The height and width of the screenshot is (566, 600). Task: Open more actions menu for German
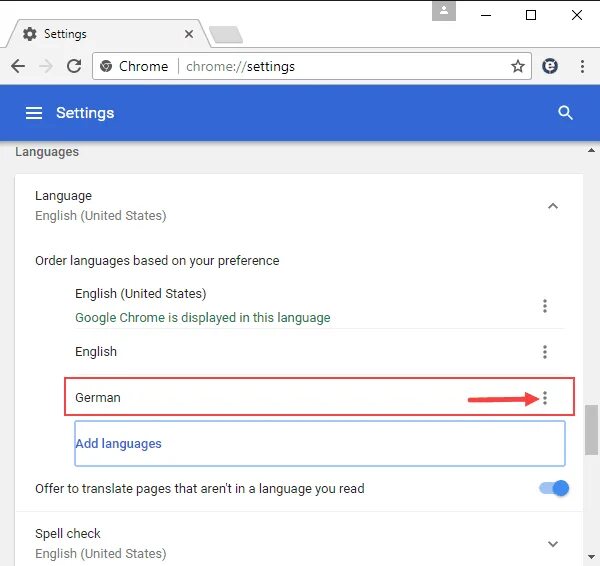click(545, 398)
